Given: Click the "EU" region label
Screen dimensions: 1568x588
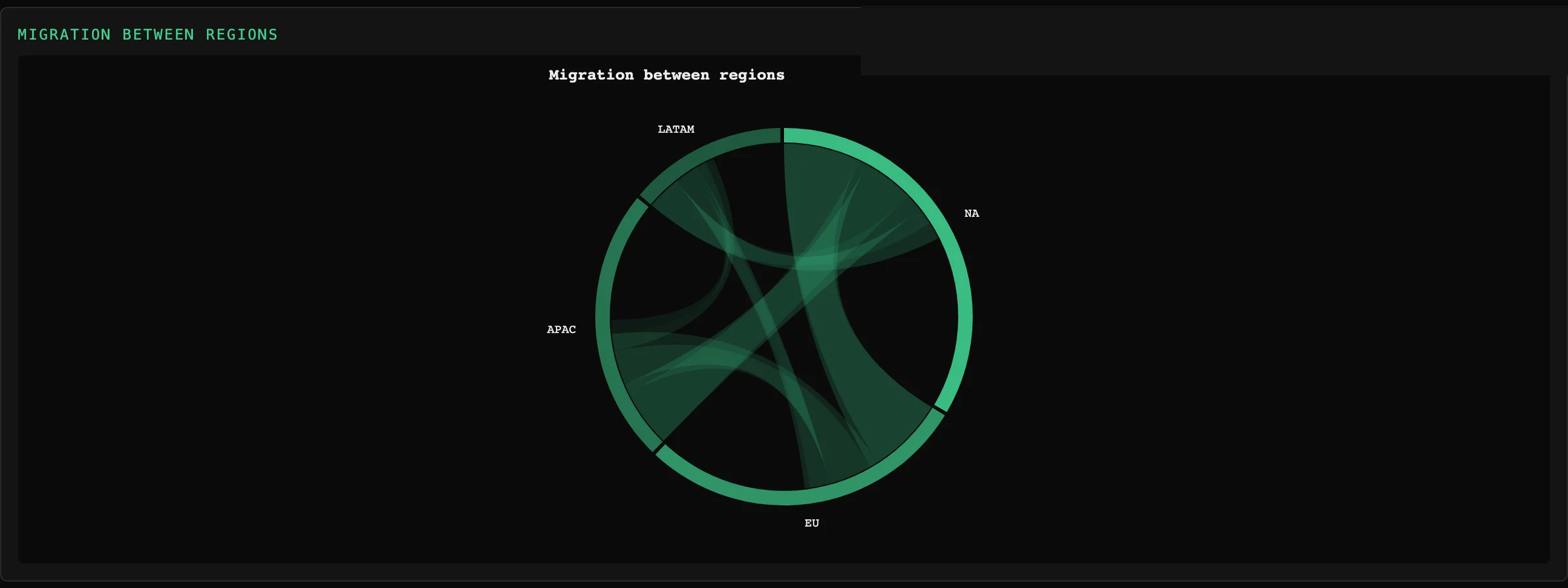Looking at the screenshot, I should [x=811, y=523].
